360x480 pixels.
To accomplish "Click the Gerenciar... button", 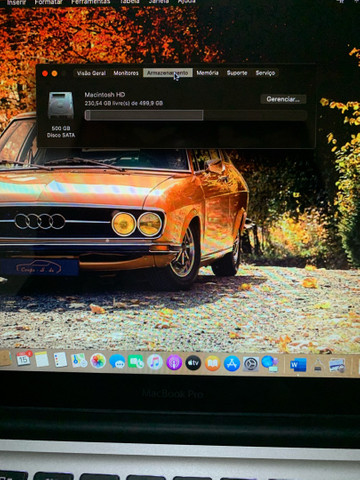I will (x=283, y=99).
